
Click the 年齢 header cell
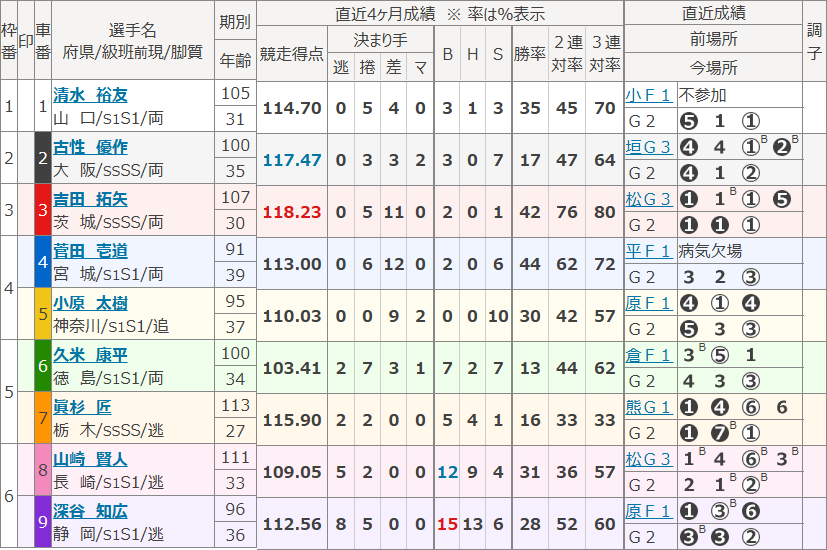235,60
